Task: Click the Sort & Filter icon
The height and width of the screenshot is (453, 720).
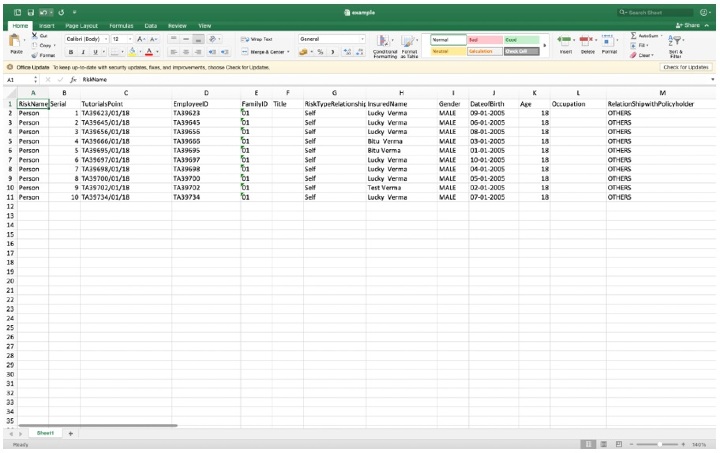Action: [x=675, y=40]
